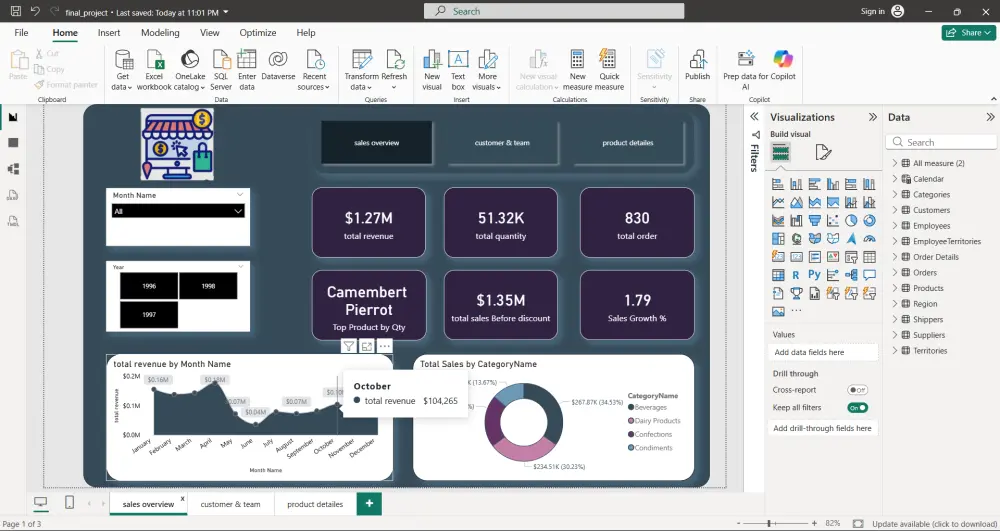Insert the Python visual icon
The height and width of the screenshot is (531, 1000).
point(814,275)
